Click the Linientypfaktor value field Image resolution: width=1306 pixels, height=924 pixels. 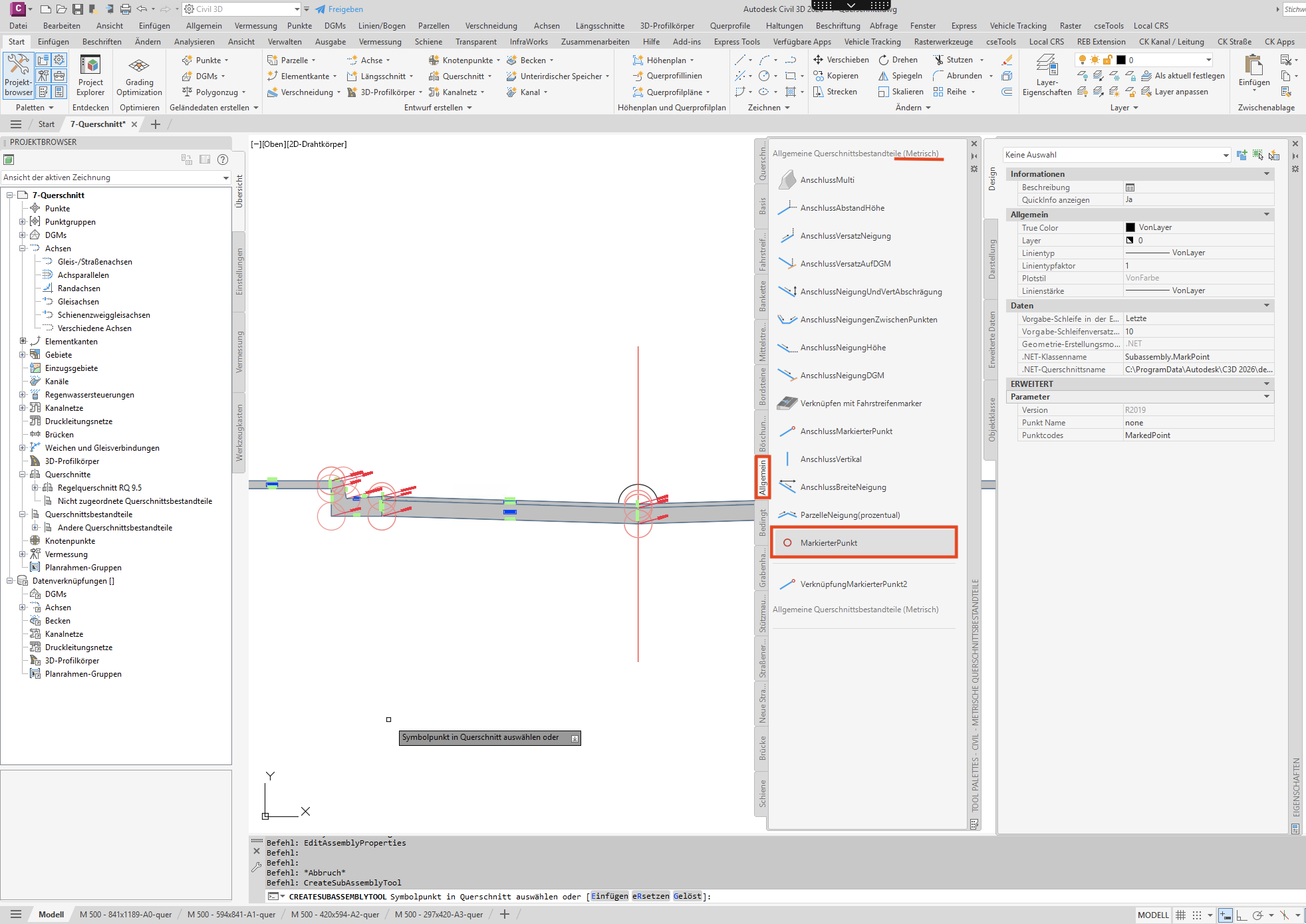(x=1198, y=266)
